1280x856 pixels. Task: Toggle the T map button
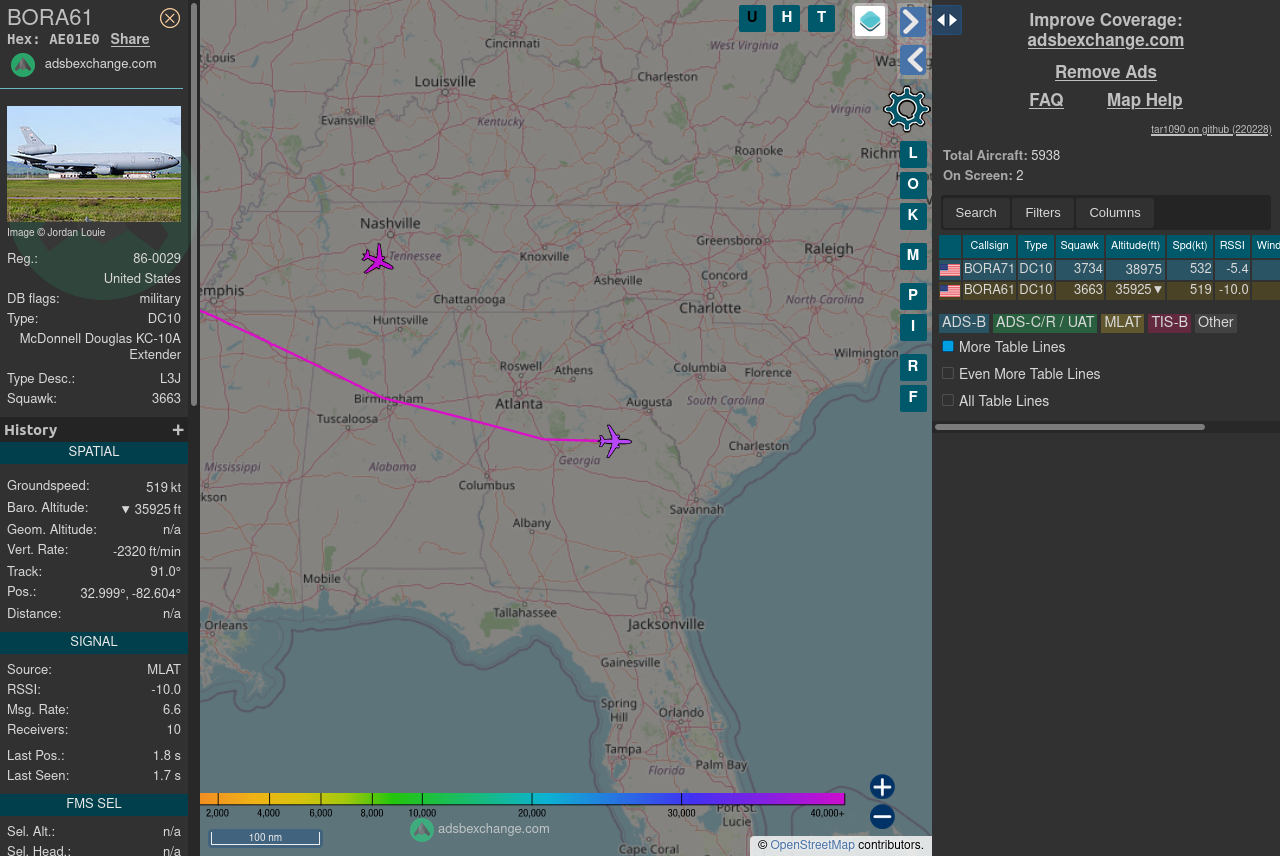[822, 18]
